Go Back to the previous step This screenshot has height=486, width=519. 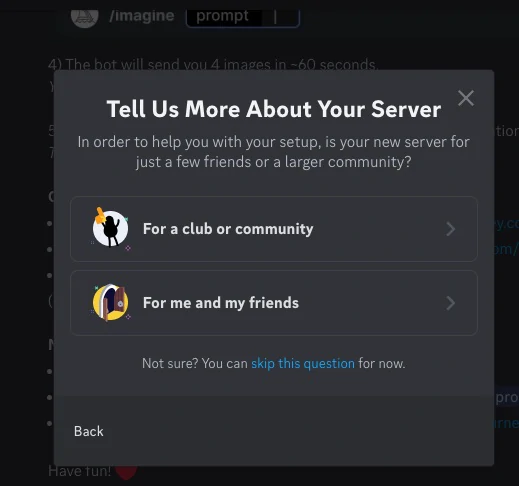tap(89, 431)
